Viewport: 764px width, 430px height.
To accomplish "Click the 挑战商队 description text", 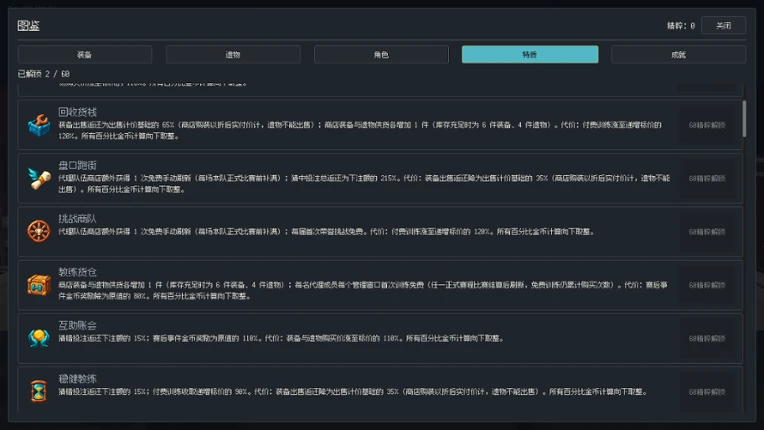I will pos(326,232).
